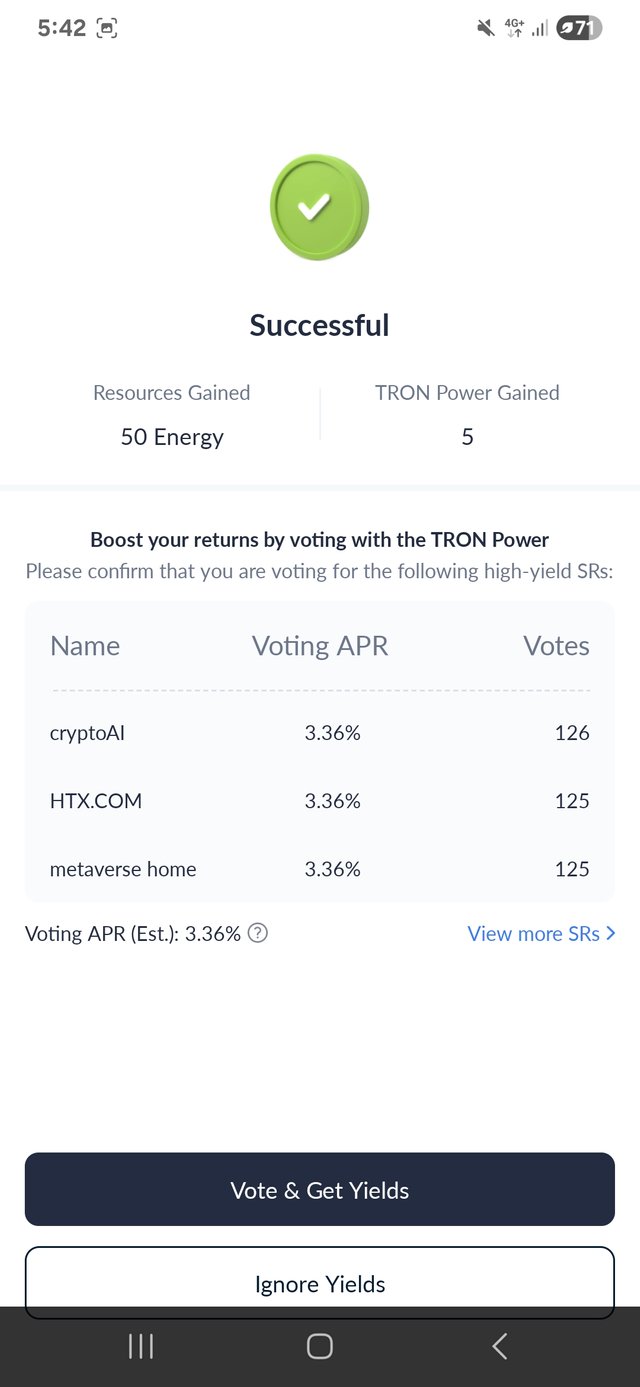The width and height of the screenshot is (640, 1387).
Task: Expand the View more SRs chevron
Action: (611, 933)
